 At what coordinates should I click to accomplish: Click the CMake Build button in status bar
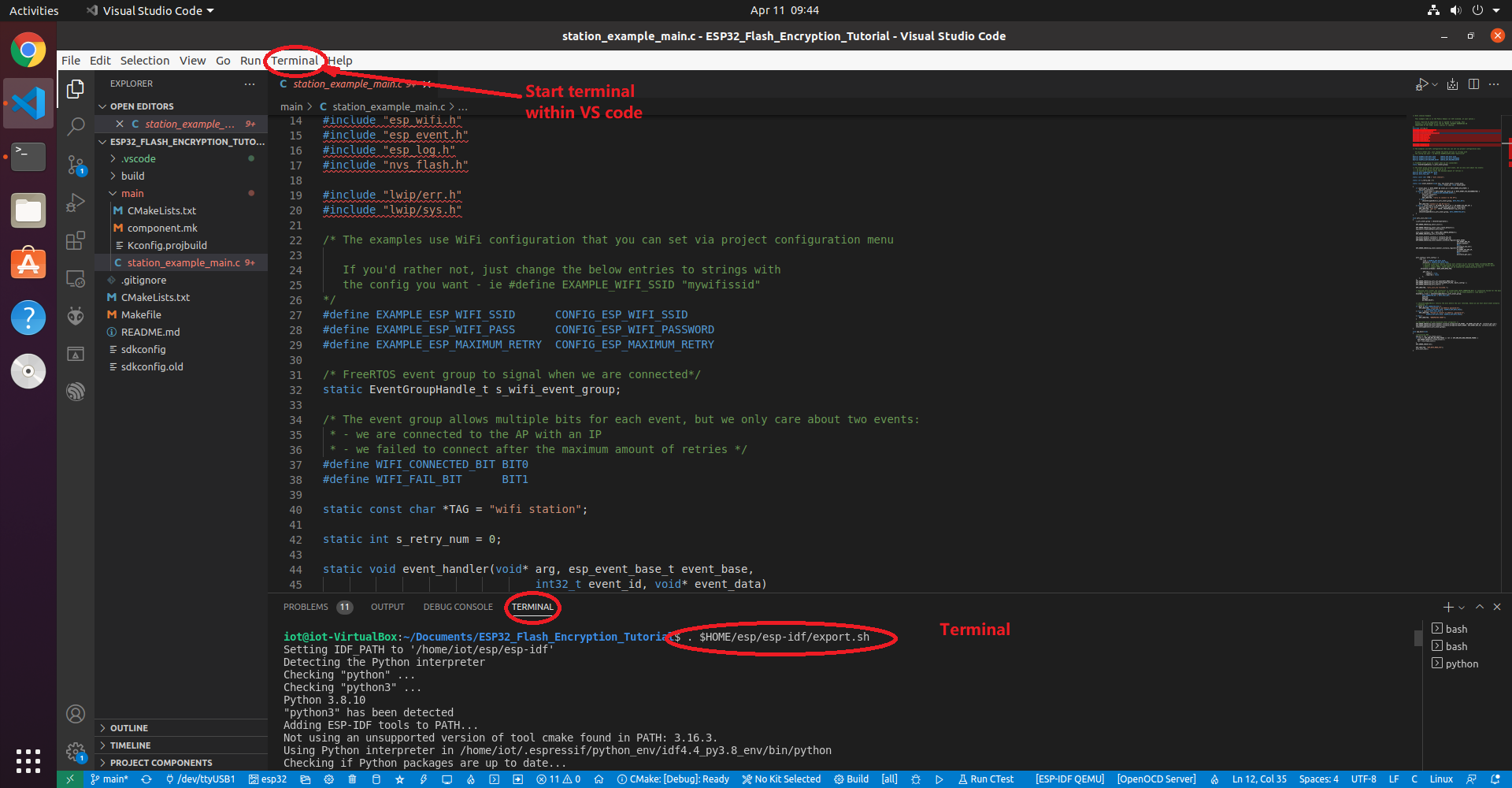[851, 779]
